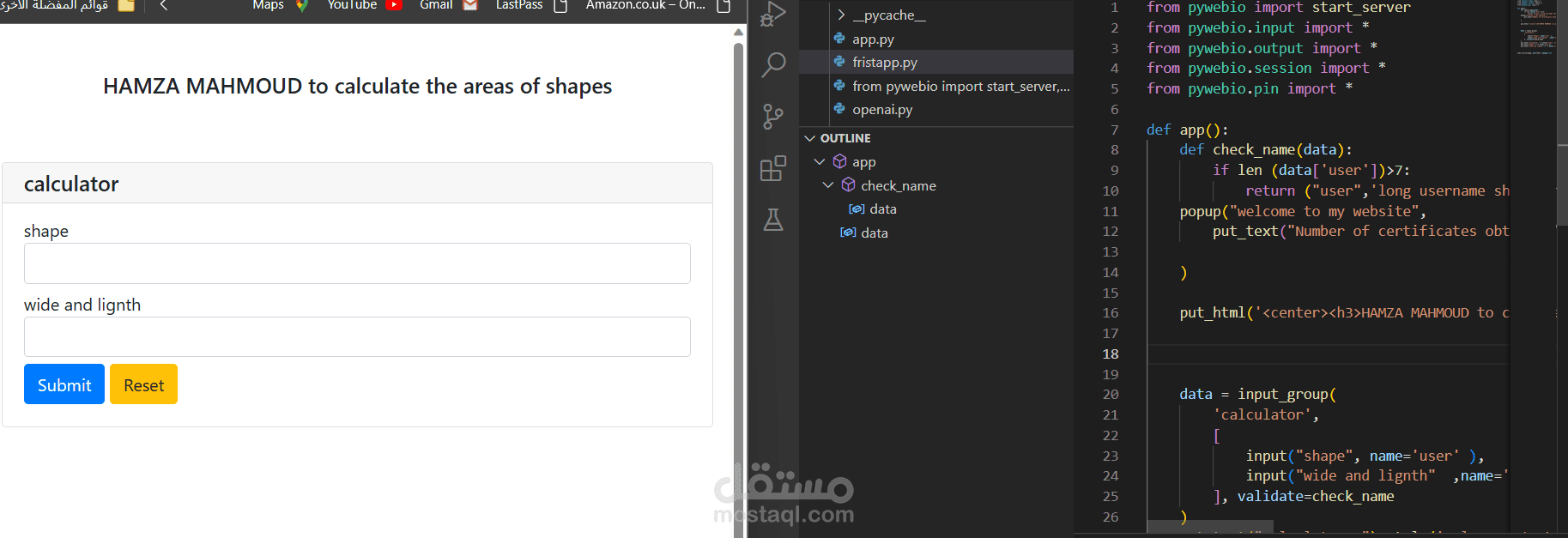This screenshot has width=1568, height=538.
Task: Collapse the app node in Outline
Action: point(820,161)
